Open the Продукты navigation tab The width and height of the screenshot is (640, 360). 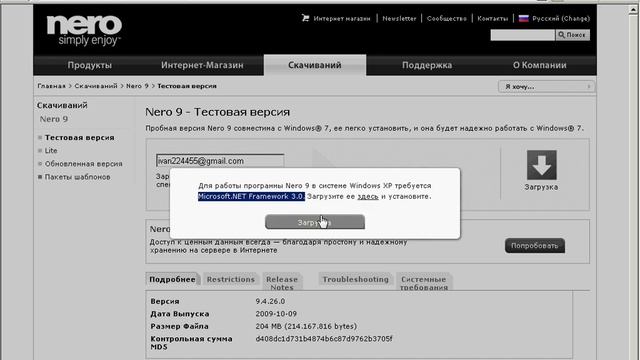pos(89,65)
